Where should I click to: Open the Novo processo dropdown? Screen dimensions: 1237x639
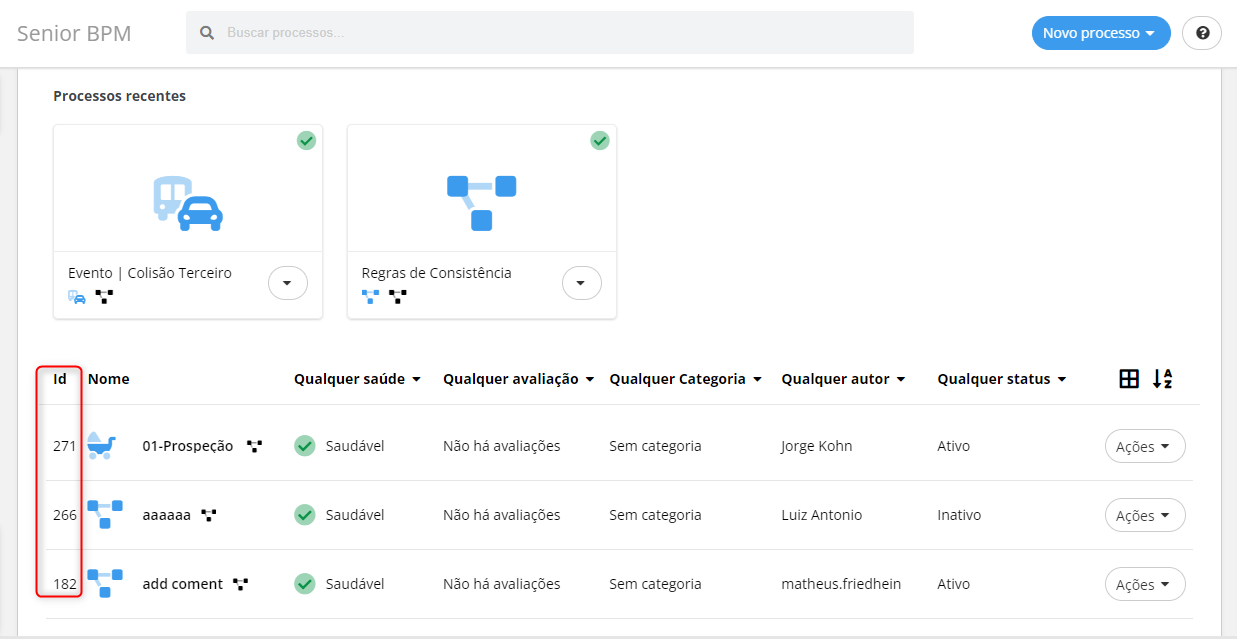tap(1100, 33)
